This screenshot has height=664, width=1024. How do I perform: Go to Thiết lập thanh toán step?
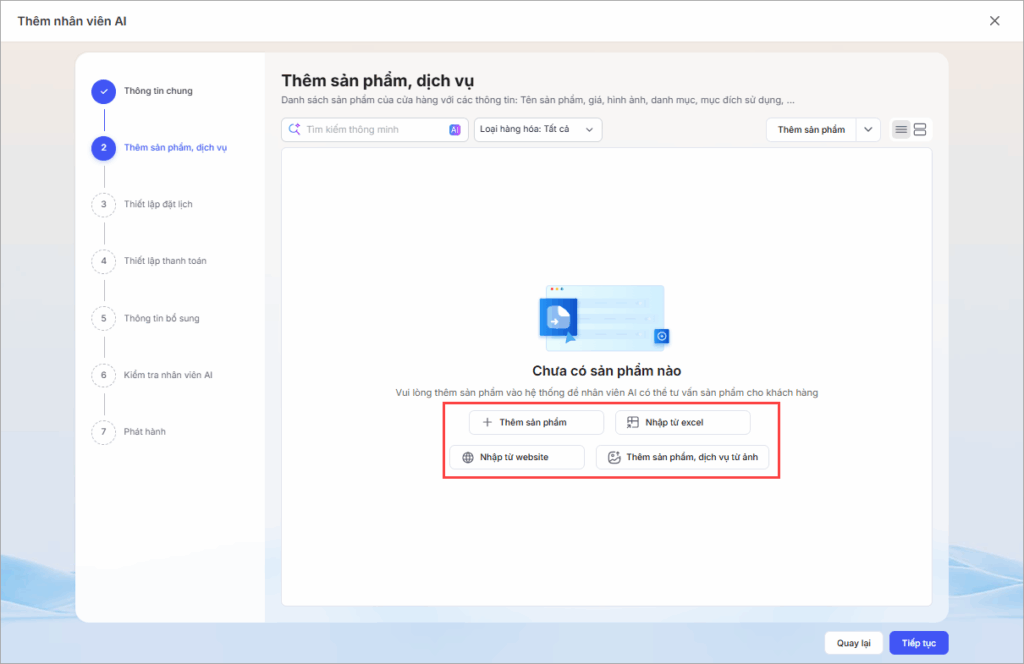tap(165, 261)
